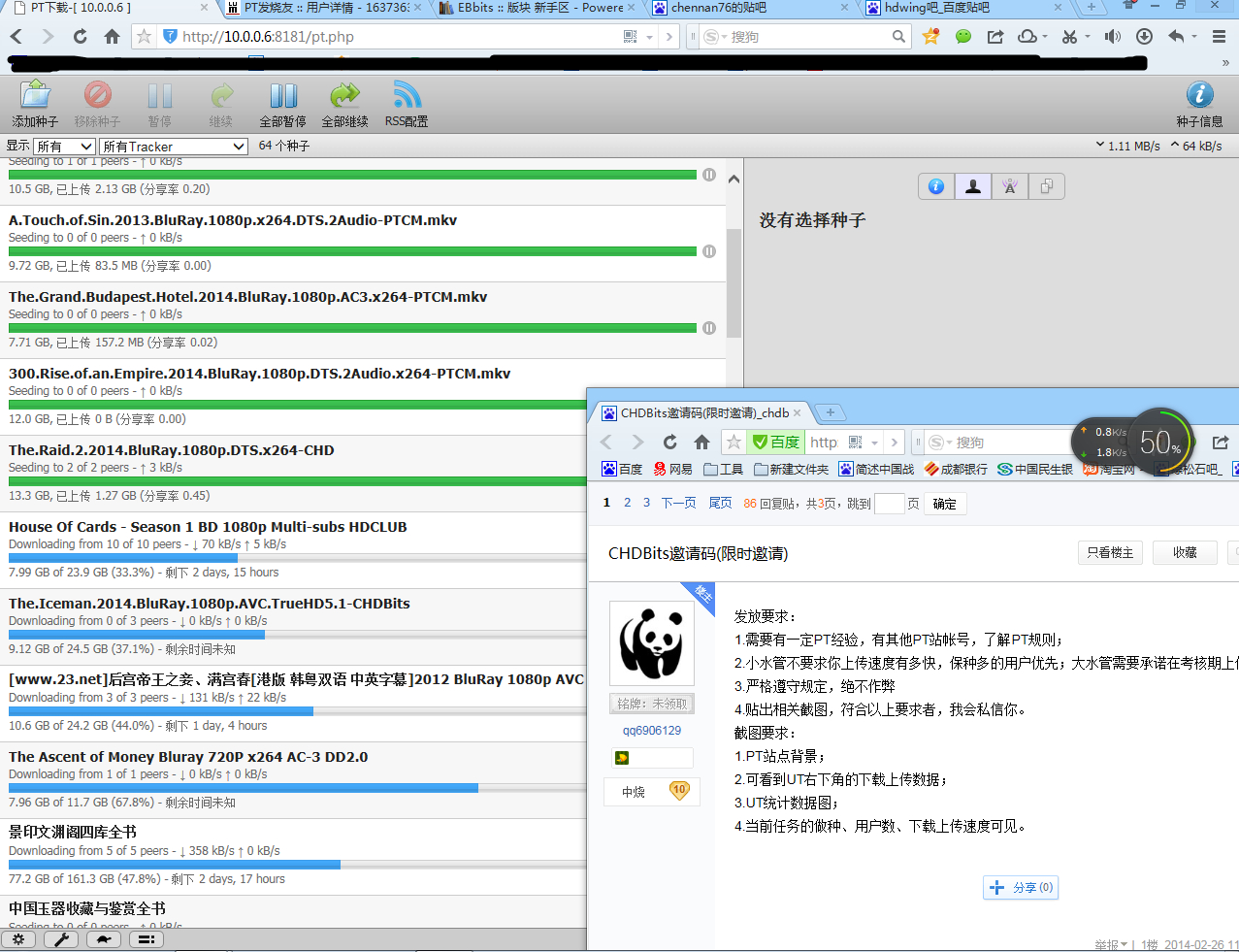Click 全部继续 resume all icon

coord(344,95)
